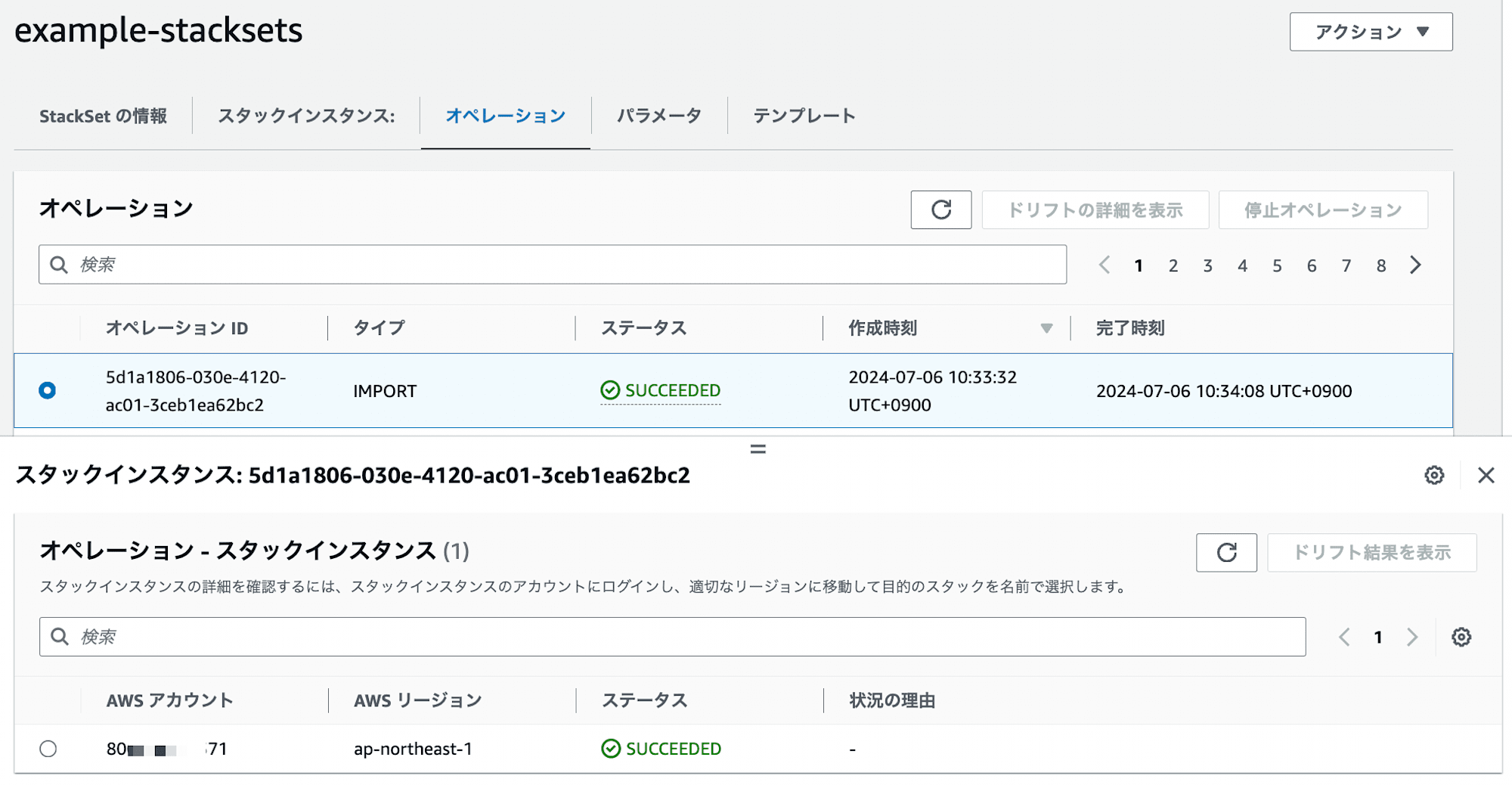Go to next operations page arrow
This screenshot has height=785, width=1512.
click(1415, 265)
